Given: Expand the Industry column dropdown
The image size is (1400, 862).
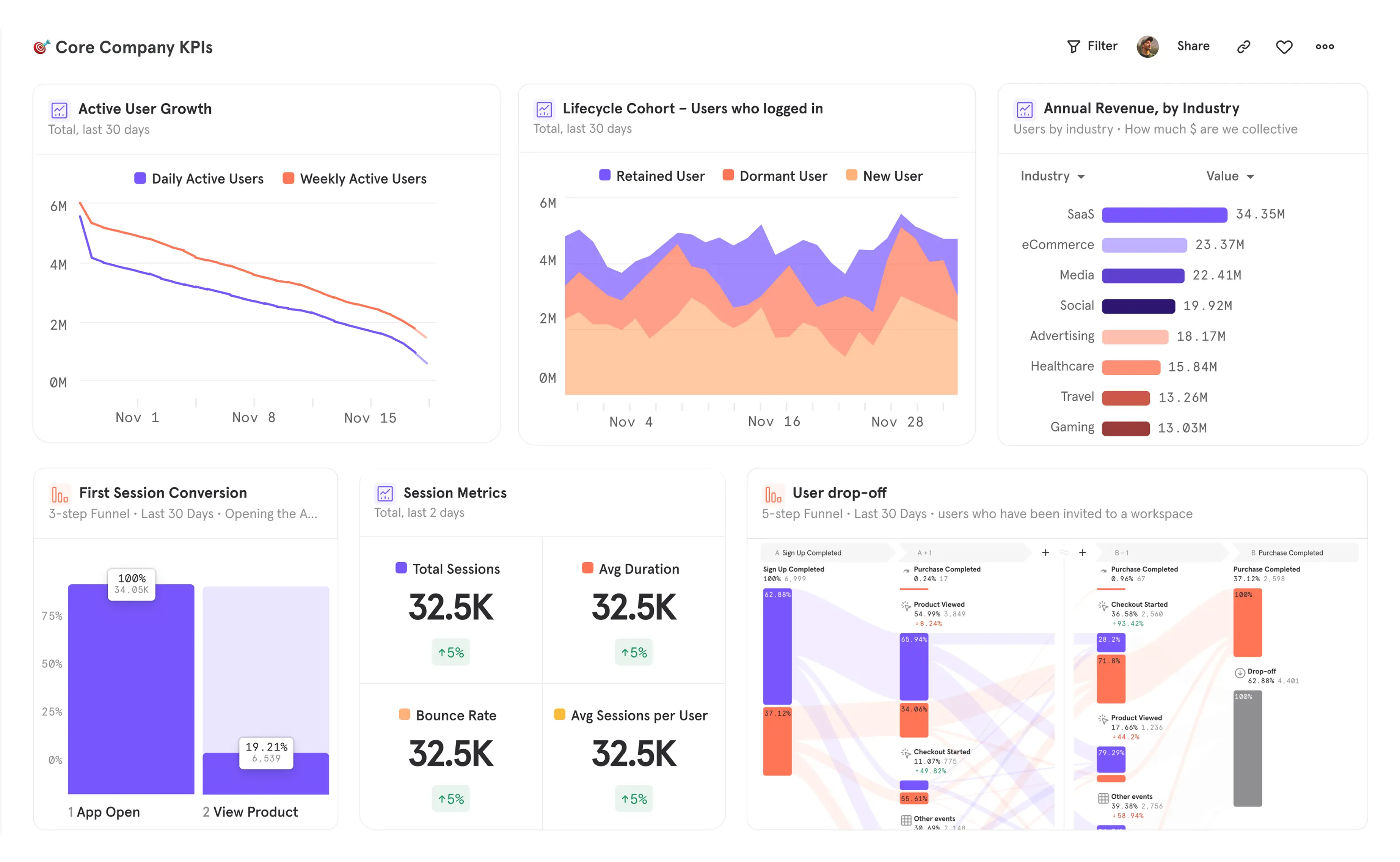Looking at the screenshot, I should click(1052, 176).
